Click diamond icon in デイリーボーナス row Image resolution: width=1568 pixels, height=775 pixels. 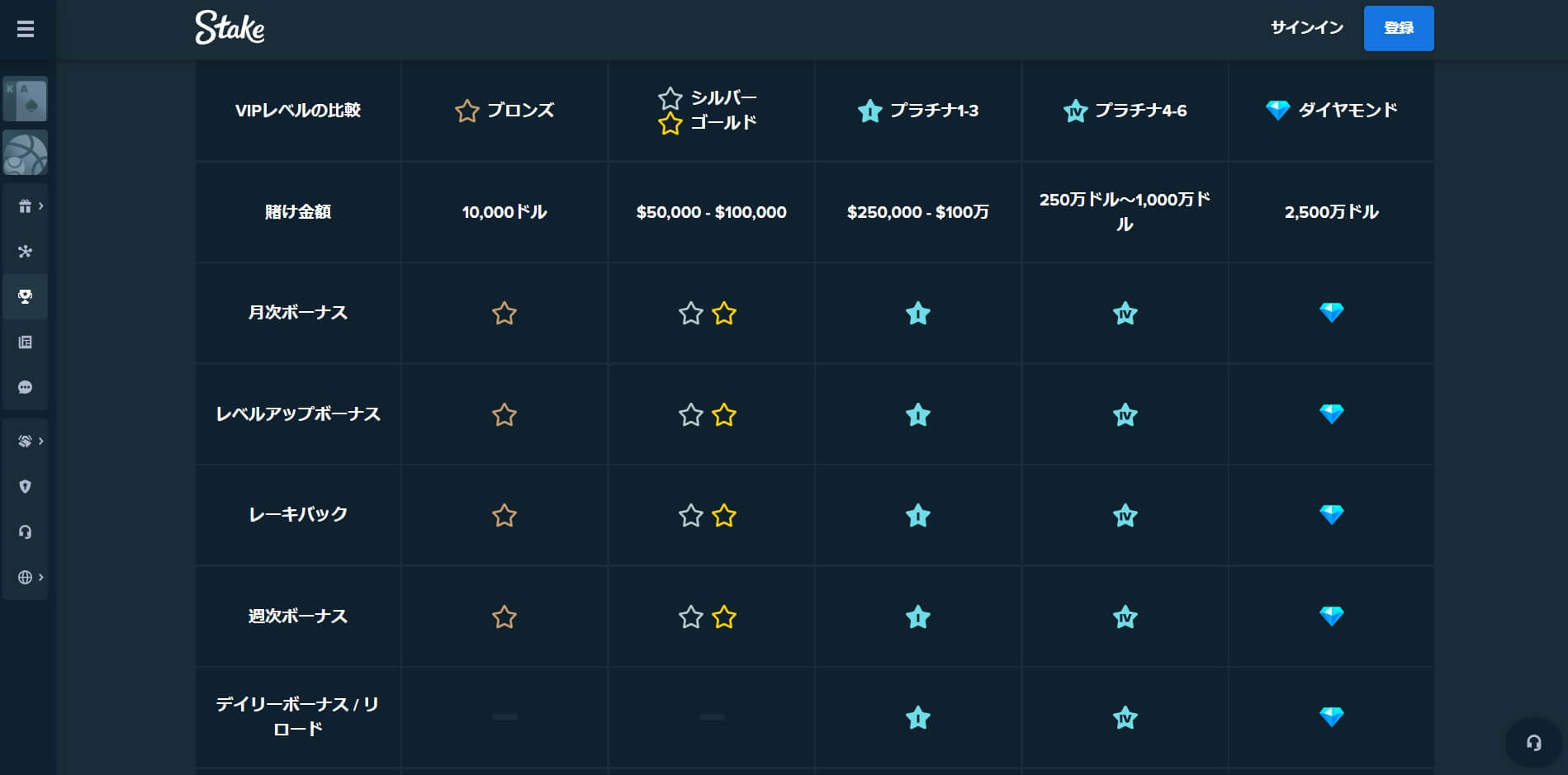pyautogui.click(x=1332, y=716)
